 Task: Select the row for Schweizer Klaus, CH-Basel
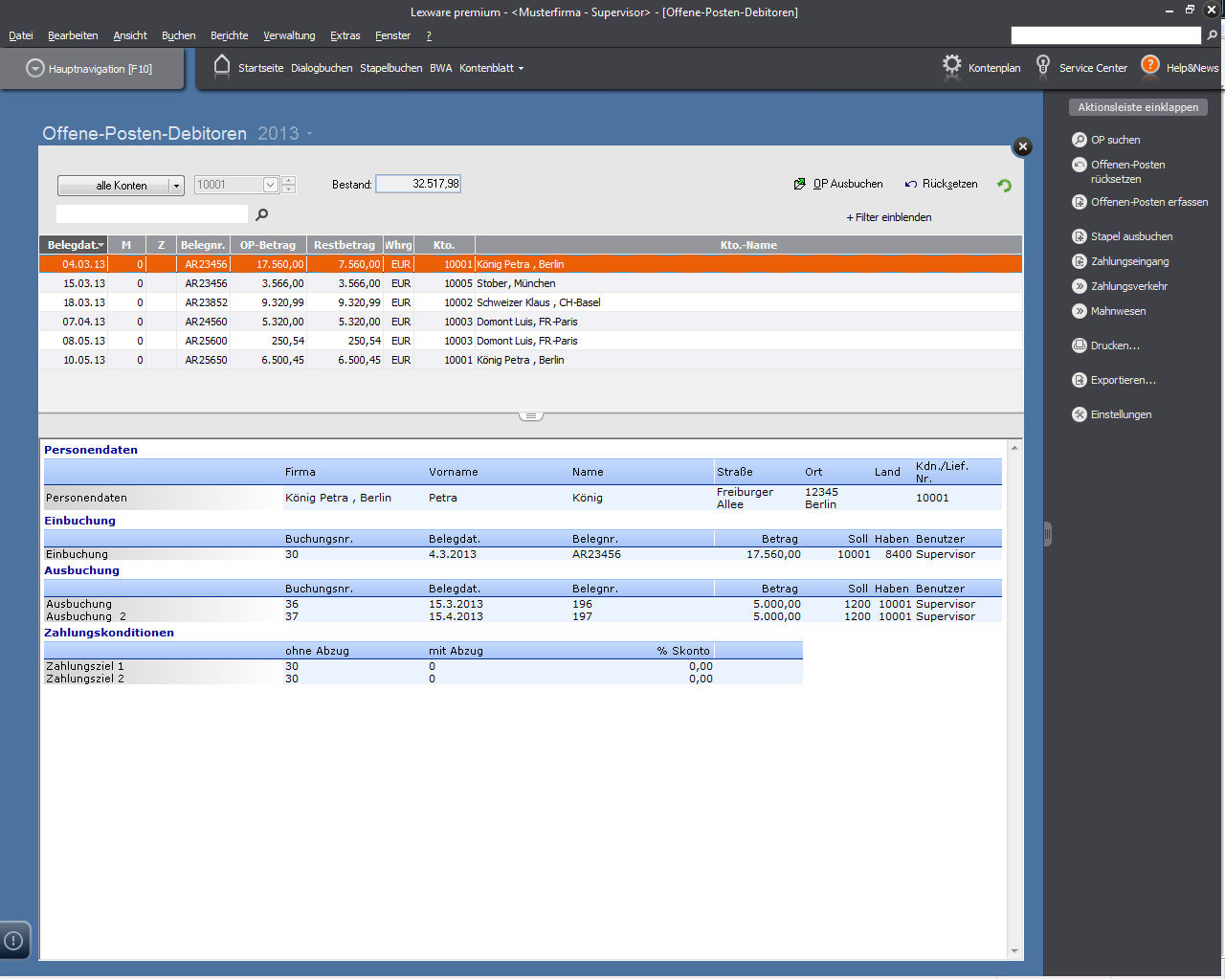point(538,302)
